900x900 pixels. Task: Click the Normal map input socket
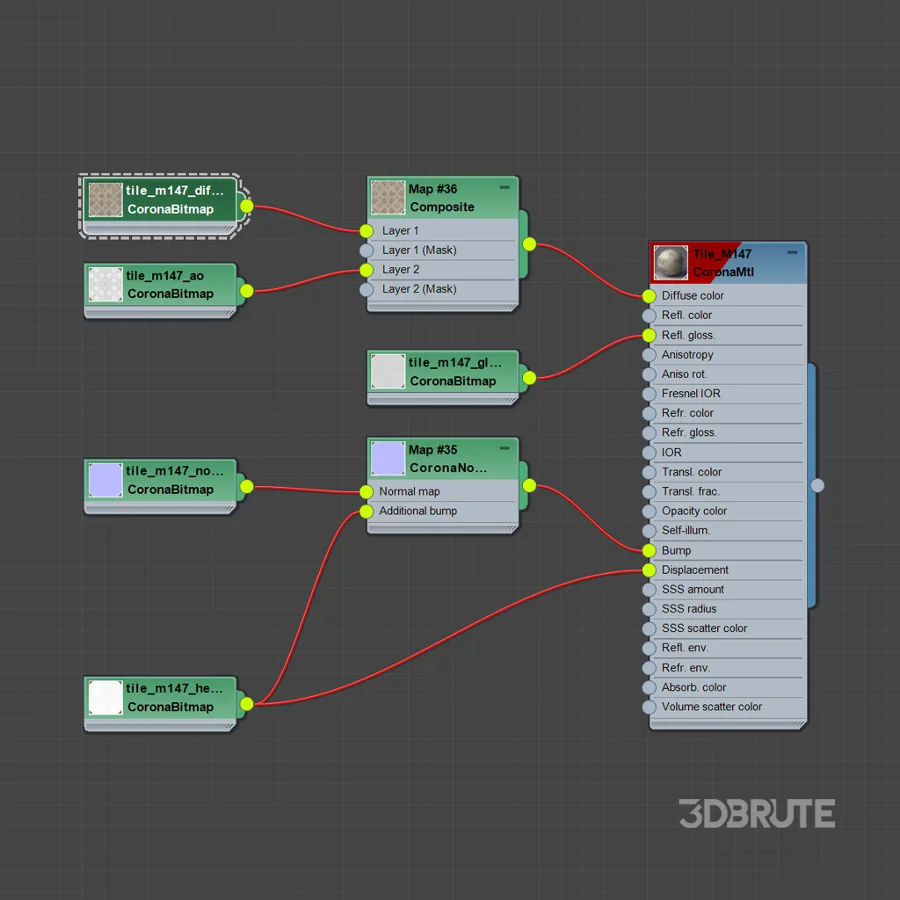[367, 491]
